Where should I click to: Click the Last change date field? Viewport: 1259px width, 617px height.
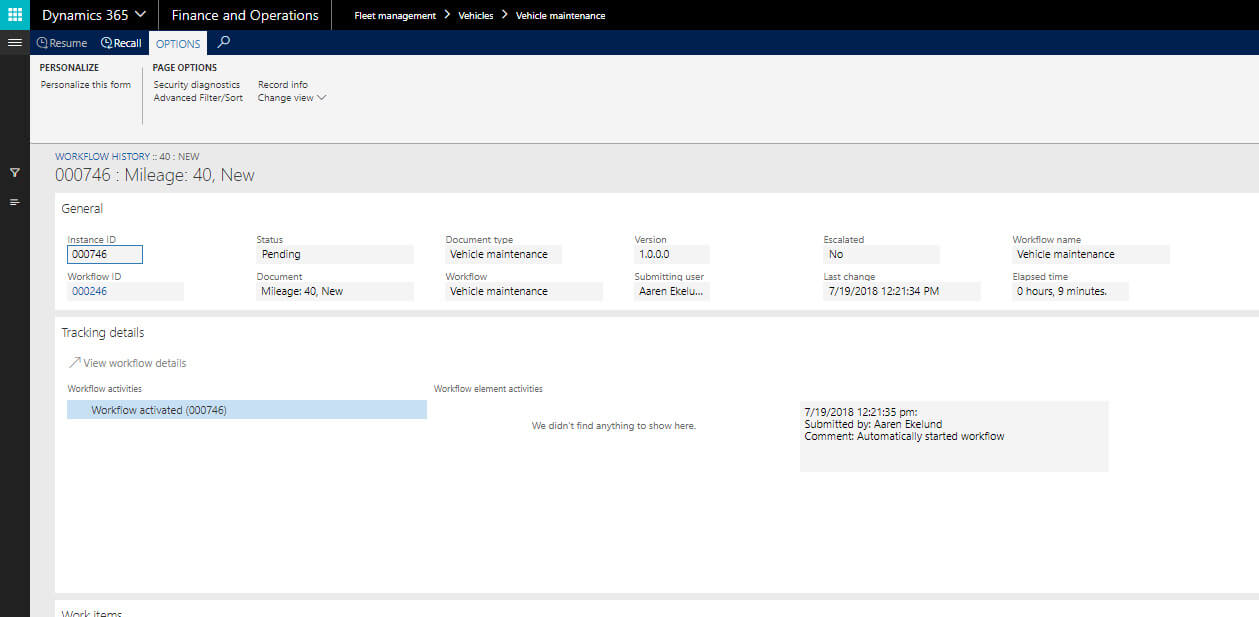(x=902, y=291)
